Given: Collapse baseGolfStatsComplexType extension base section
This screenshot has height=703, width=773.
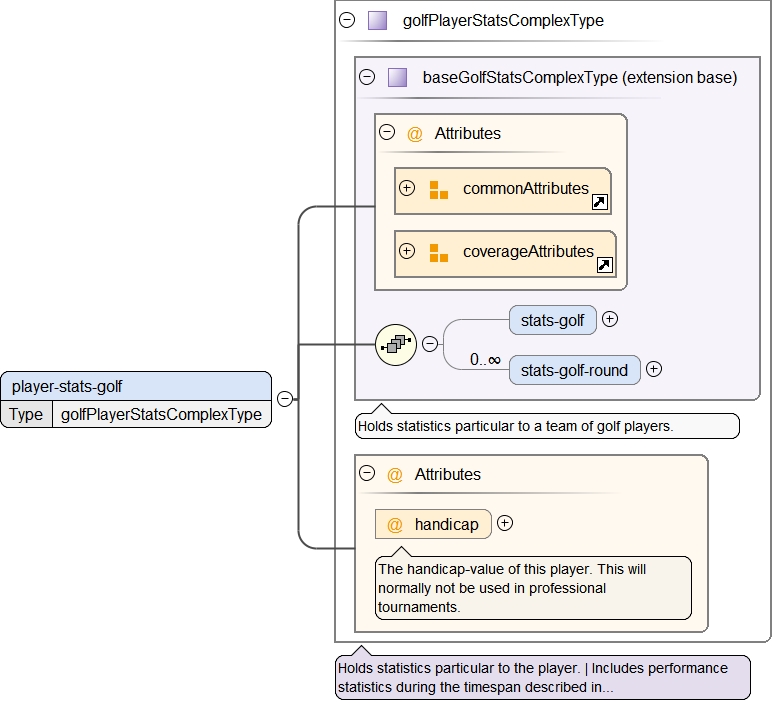Looking at the screenshot, I should pyautogui.click(x=367, y=77).
